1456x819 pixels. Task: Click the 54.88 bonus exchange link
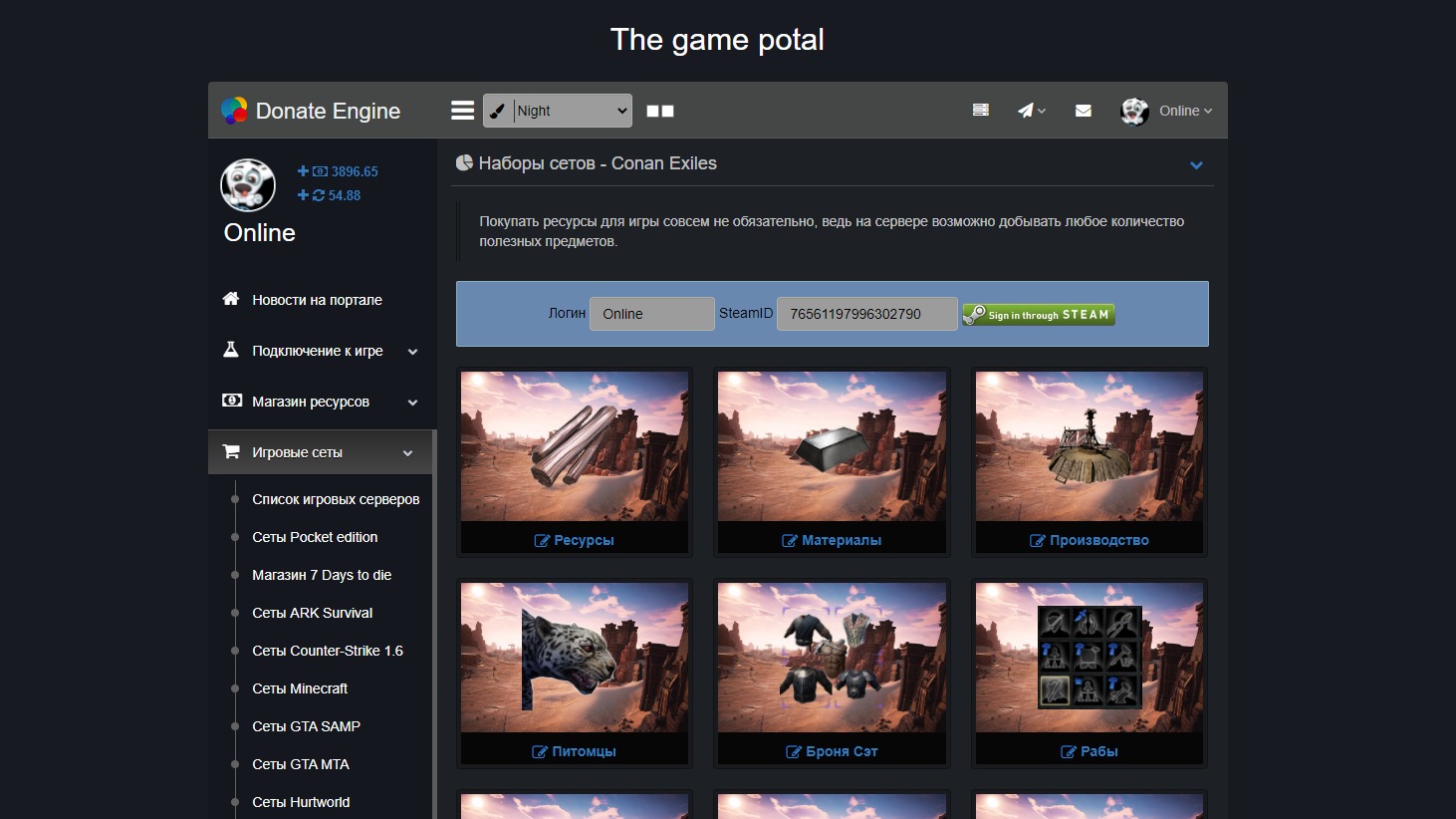point(330,195)
